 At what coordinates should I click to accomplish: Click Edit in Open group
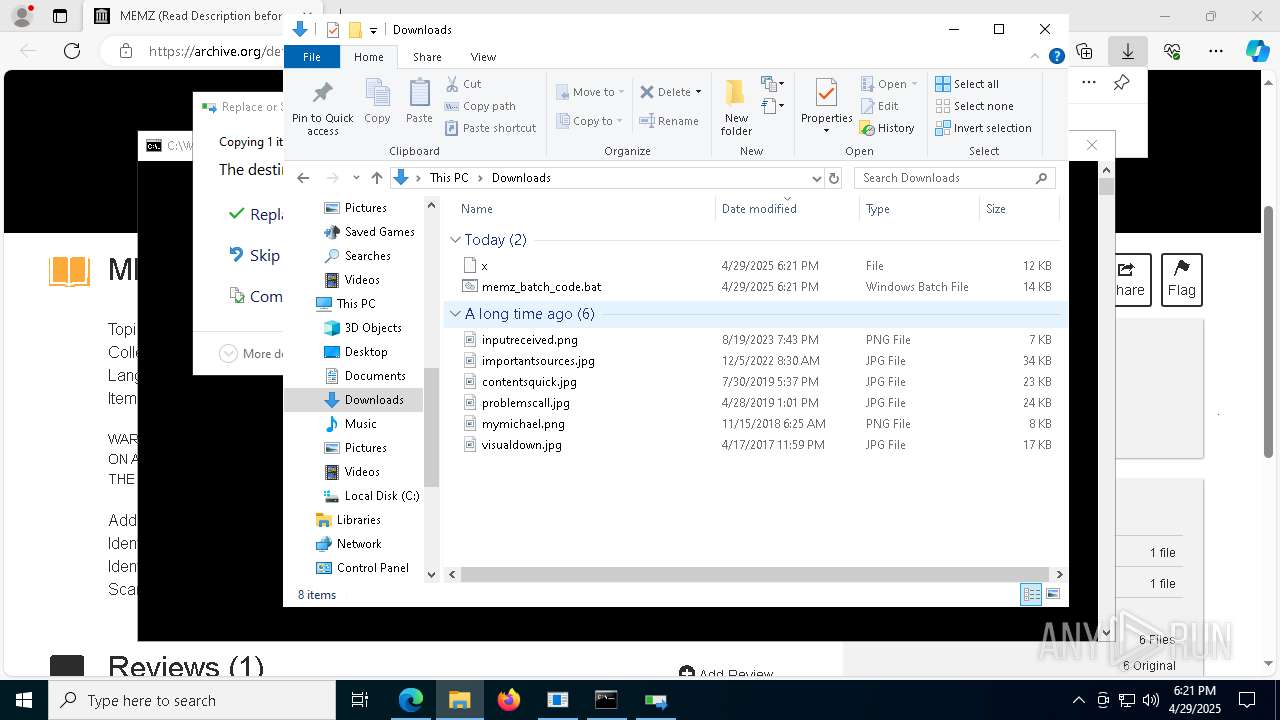click(x=879, y=106)
